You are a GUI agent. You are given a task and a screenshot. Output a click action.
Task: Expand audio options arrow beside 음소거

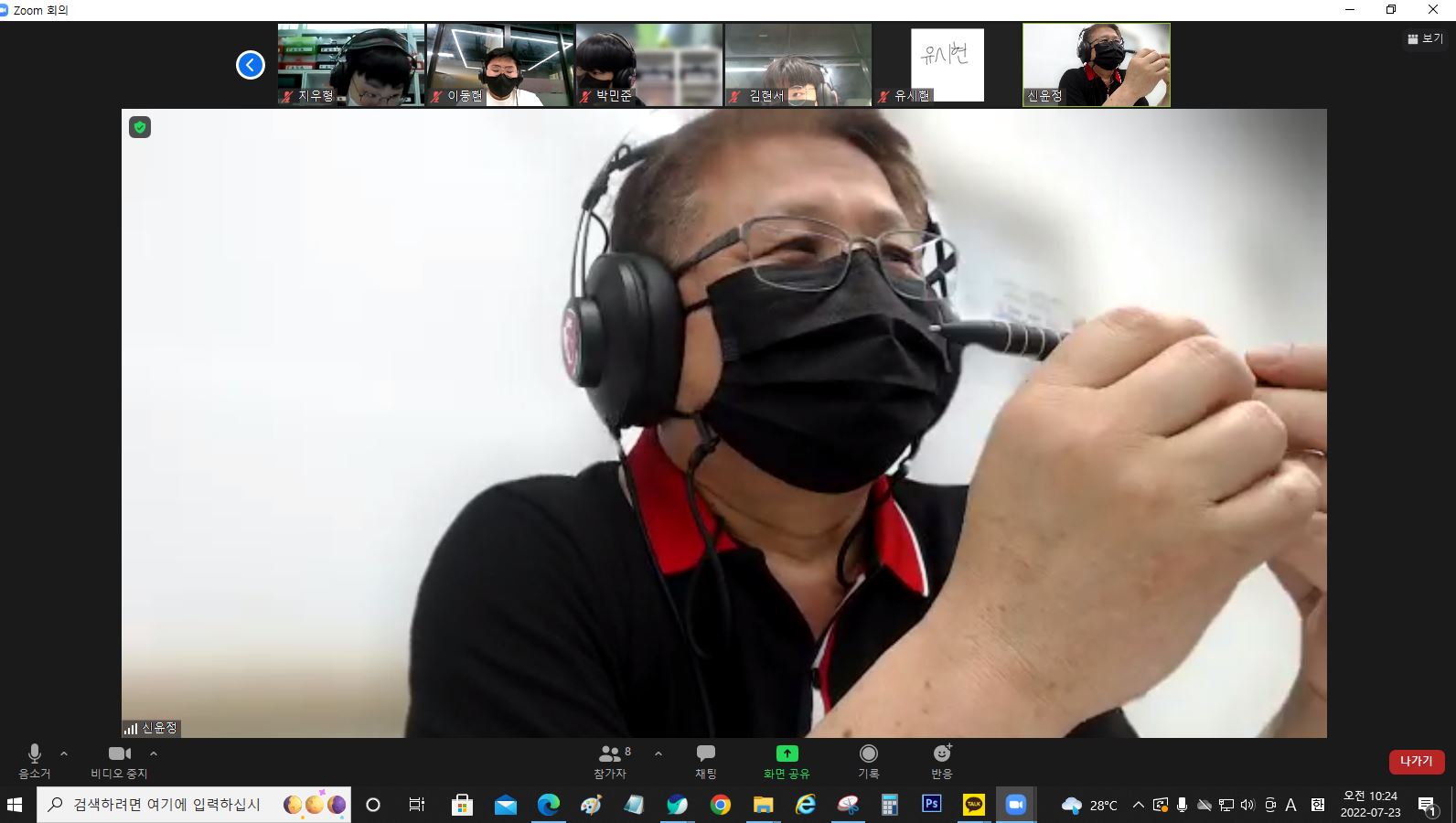[64, 754]
